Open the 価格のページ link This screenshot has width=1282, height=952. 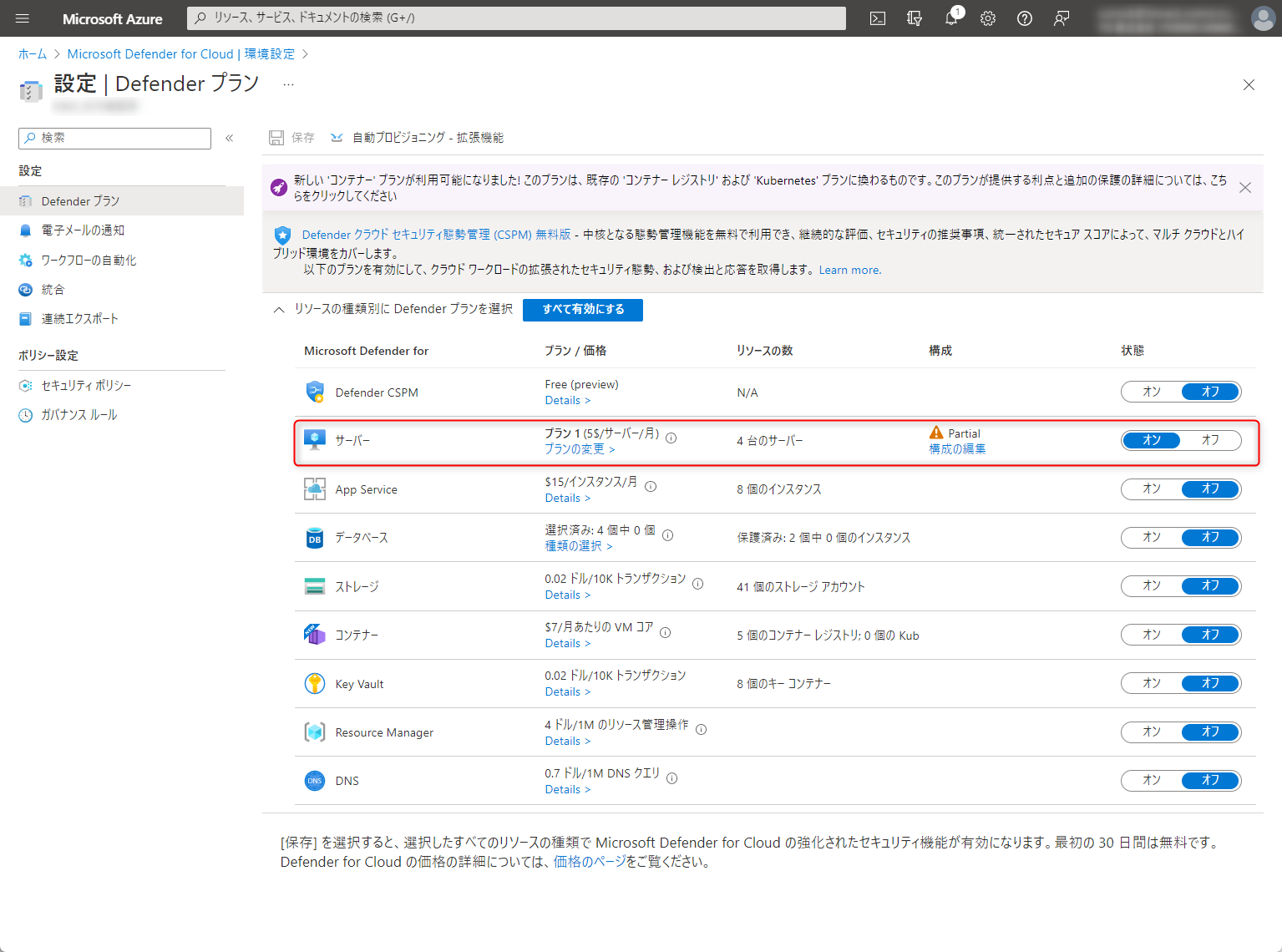(x=590, y=862)
